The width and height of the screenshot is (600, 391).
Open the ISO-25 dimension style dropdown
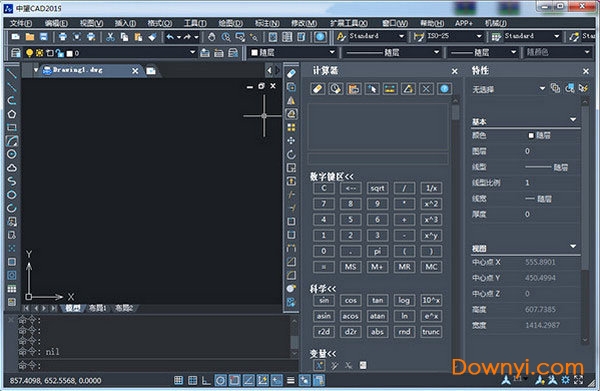pyautogui.click(x=479, y=36)
